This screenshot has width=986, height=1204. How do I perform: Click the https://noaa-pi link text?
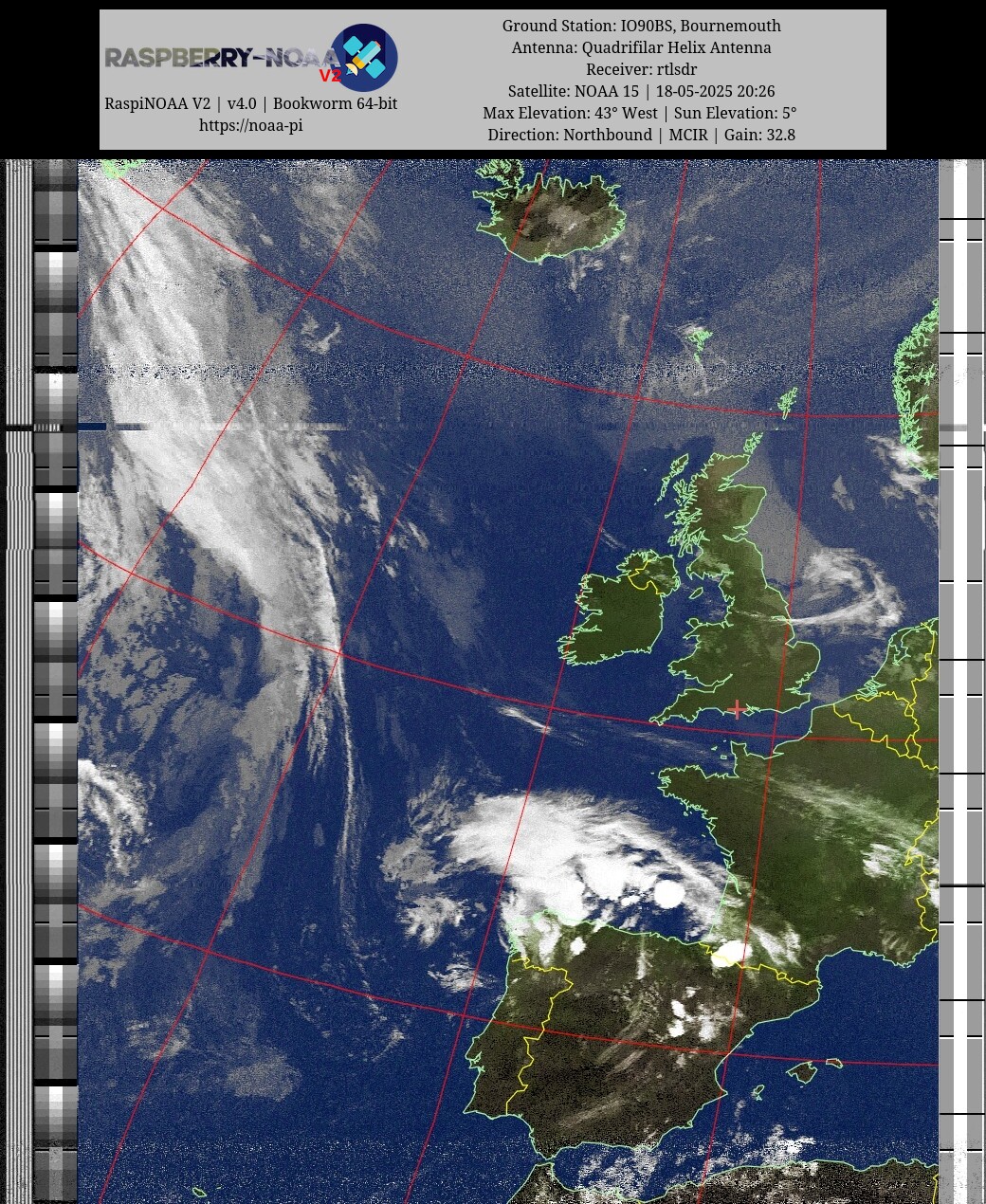[251, 125]
